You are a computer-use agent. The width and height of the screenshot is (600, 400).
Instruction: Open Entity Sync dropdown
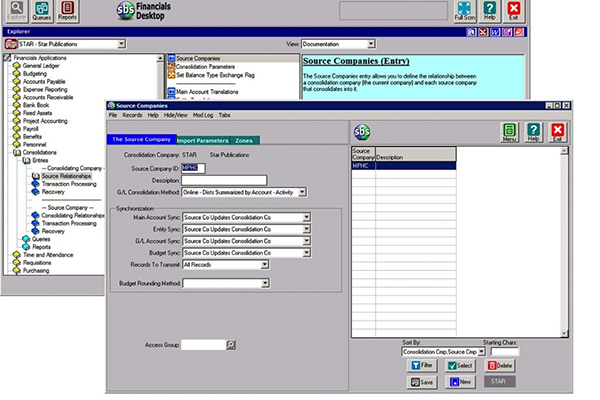(307, 229)
